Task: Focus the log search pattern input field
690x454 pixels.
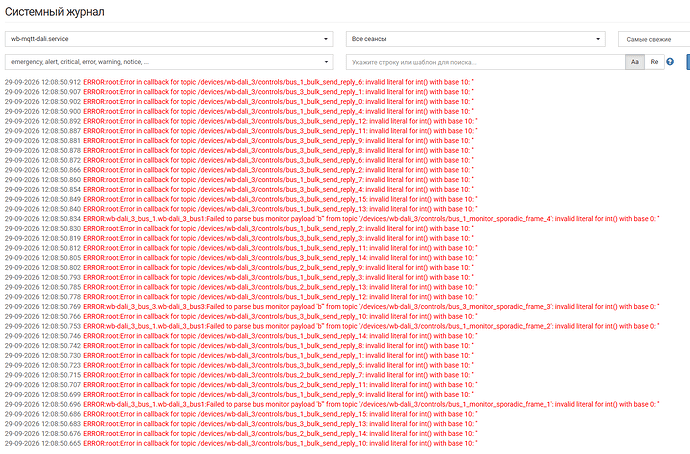Action: point(485,62)
